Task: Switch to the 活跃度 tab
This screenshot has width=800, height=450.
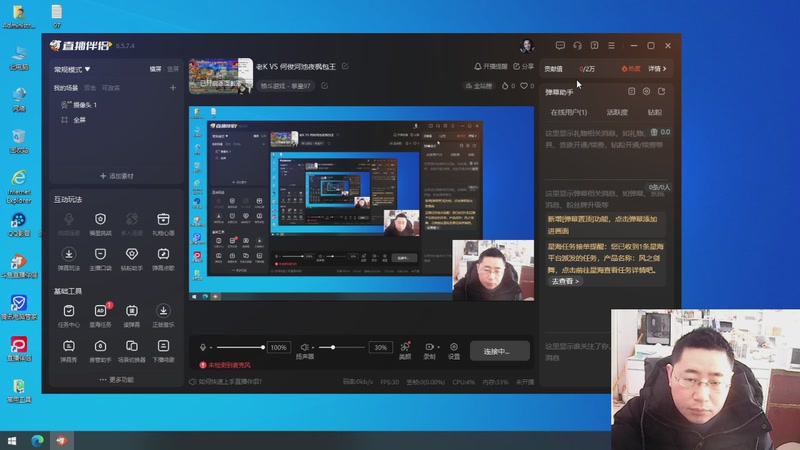Action: pyautogui.click(x=617, y=112)
